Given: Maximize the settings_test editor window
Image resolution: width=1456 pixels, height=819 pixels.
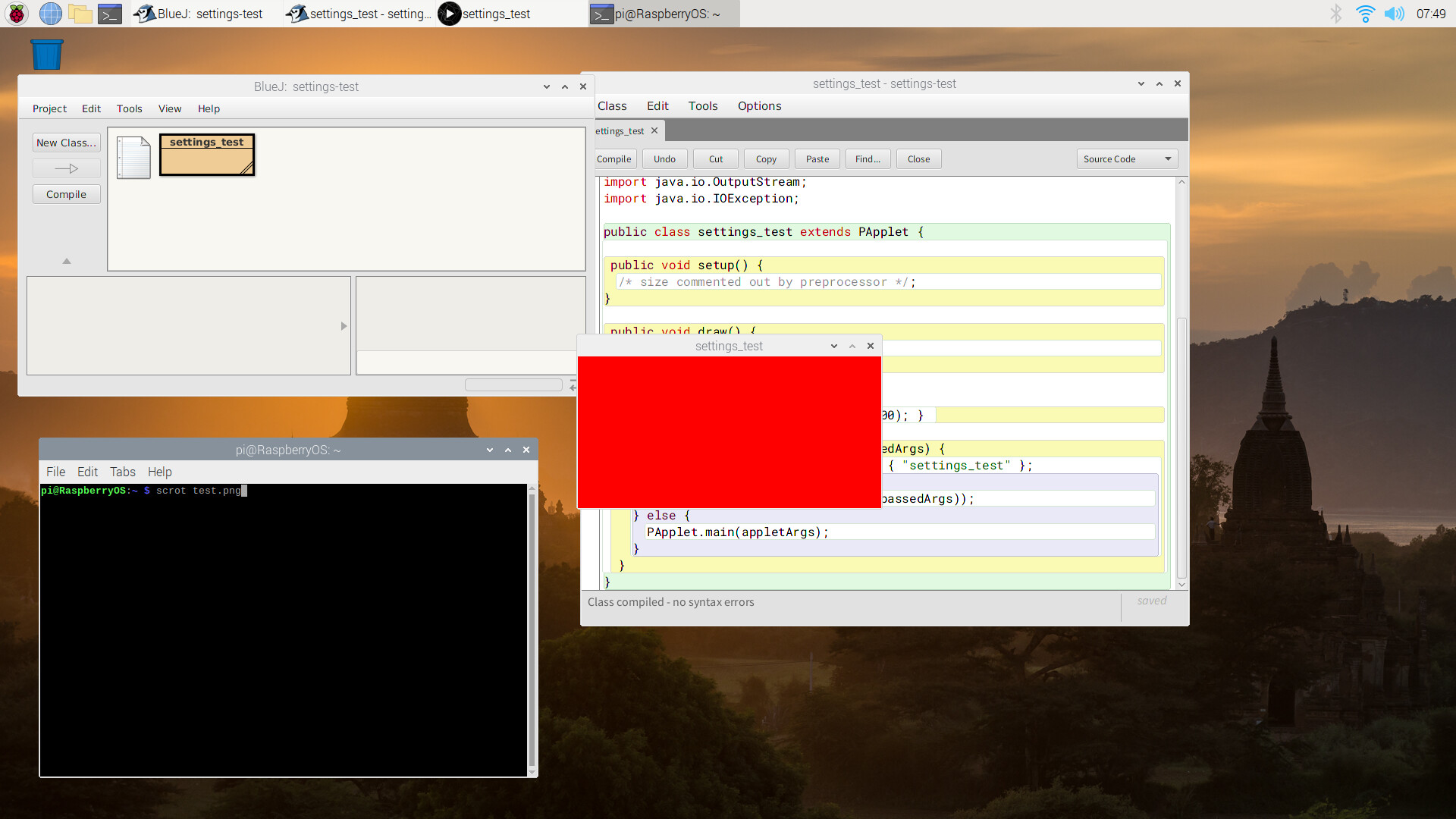Looking at the screenshot, I should [1159, 83].
